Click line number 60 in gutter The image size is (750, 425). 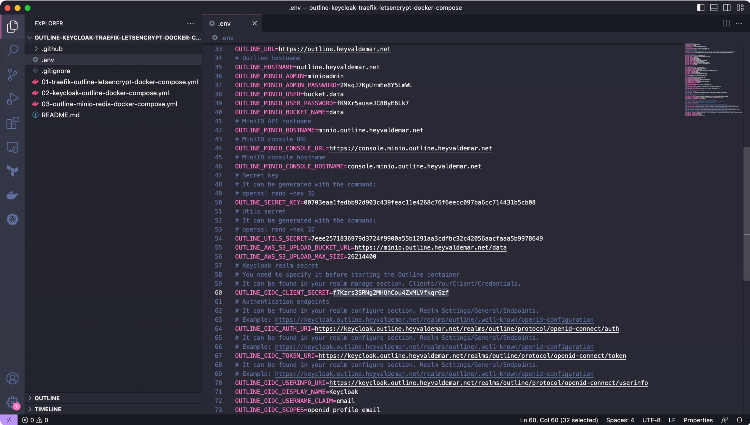coord(218,293)
